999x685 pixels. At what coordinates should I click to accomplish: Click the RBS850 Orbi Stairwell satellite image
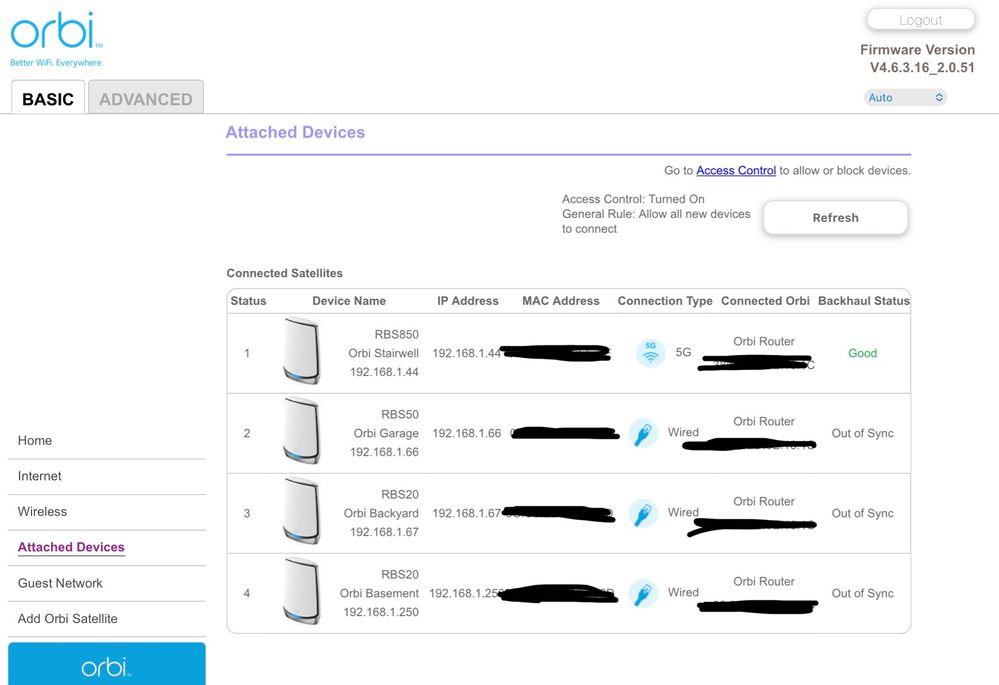pyautogui.click(x=301, y=352)
